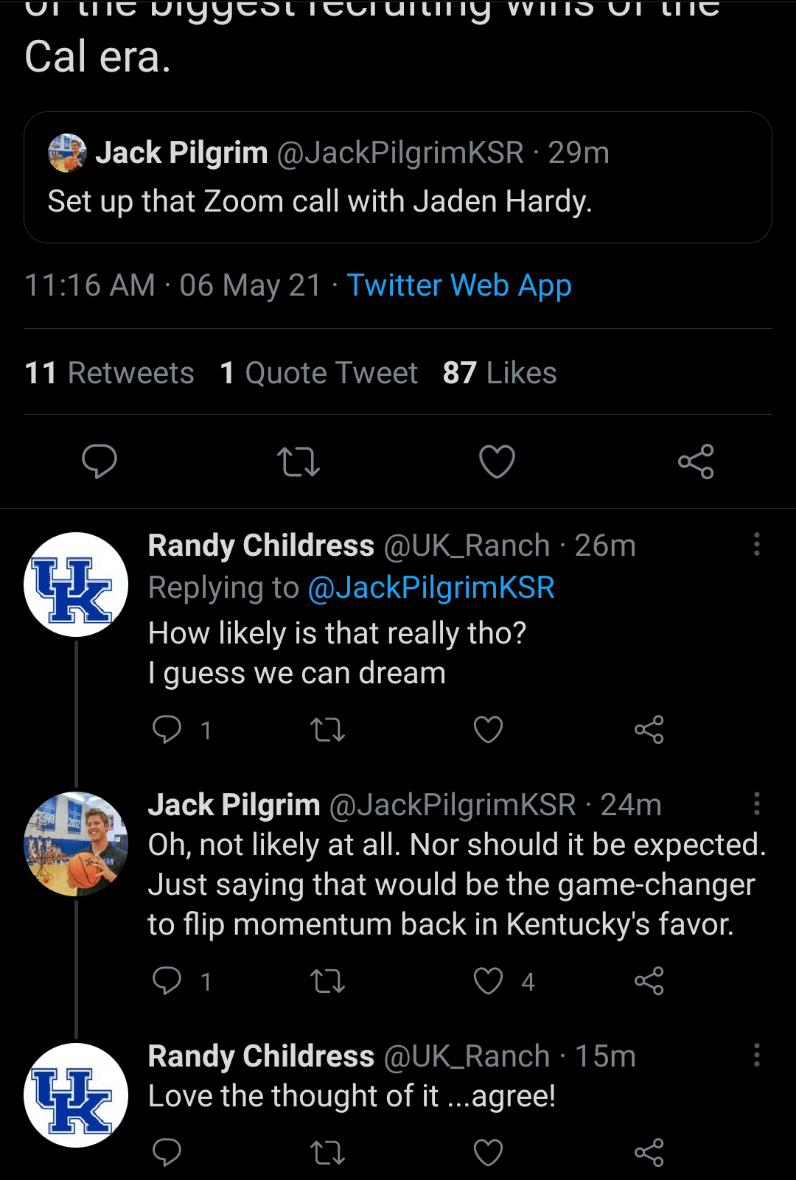The image size is (796, 1180).
Task: Open more options on Randy's 26m tweet
Action: [757, 545]
